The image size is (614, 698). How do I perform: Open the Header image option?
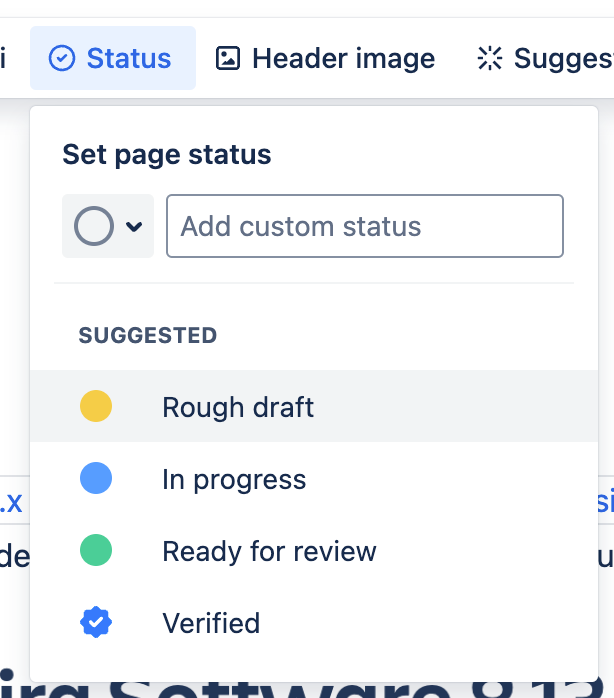click(343, 59)
